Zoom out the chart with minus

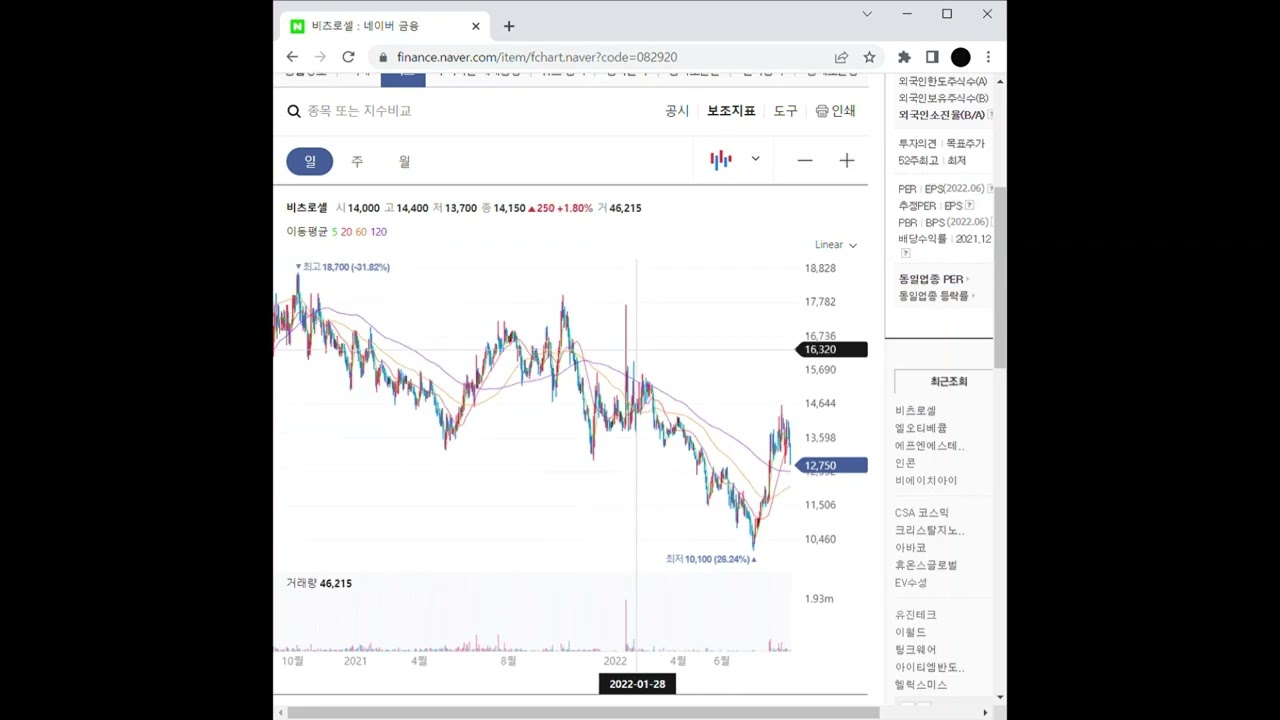coord(805,160)
